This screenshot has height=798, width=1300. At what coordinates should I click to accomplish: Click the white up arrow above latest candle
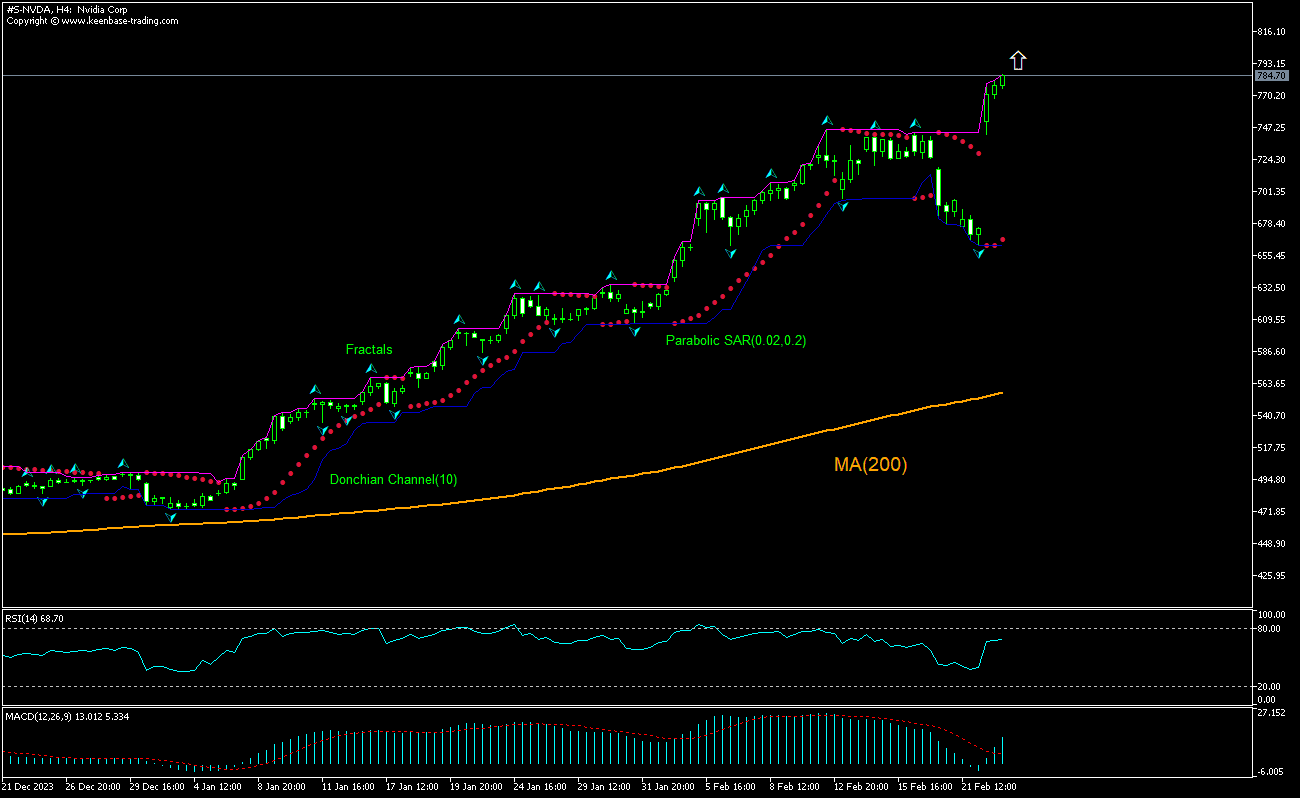tap(1018, 61)
